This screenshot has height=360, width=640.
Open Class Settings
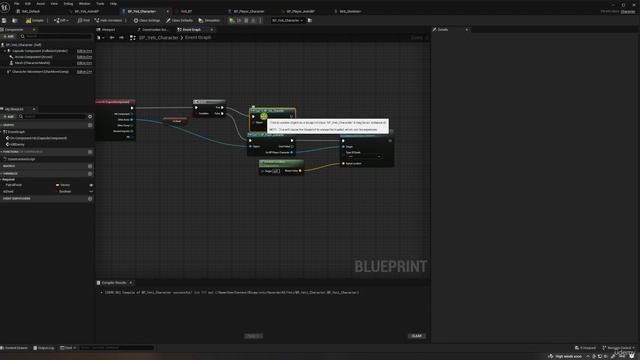point(147,20)
